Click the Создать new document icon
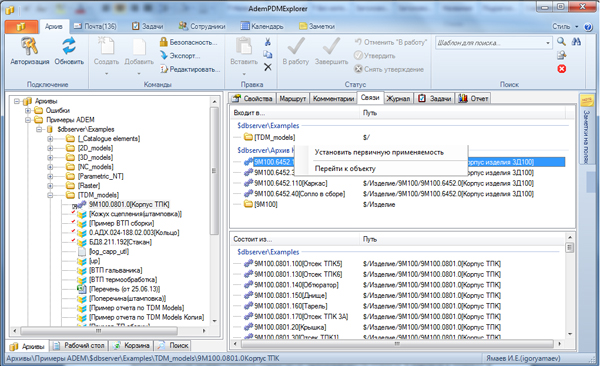Viewport: 600px width, 366px height. (x=106, y=46)
